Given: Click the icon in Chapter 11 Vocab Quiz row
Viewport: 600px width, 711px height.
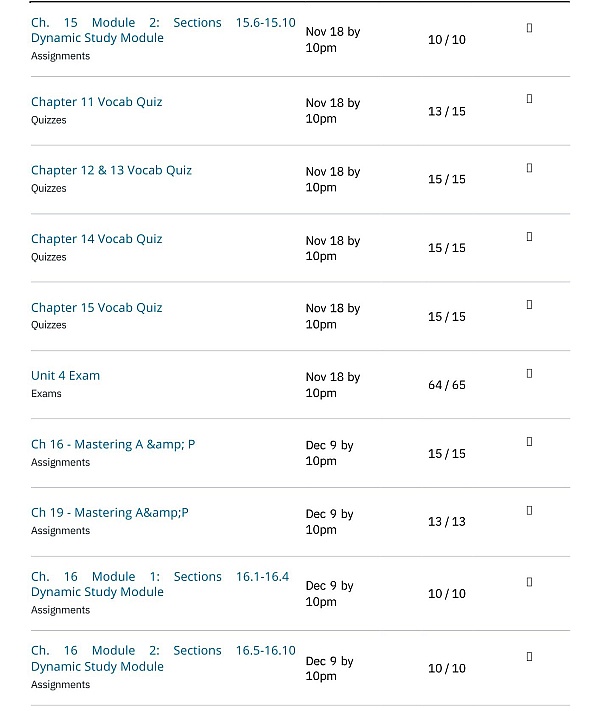Looking at the screenshot, I should point(529,99).
